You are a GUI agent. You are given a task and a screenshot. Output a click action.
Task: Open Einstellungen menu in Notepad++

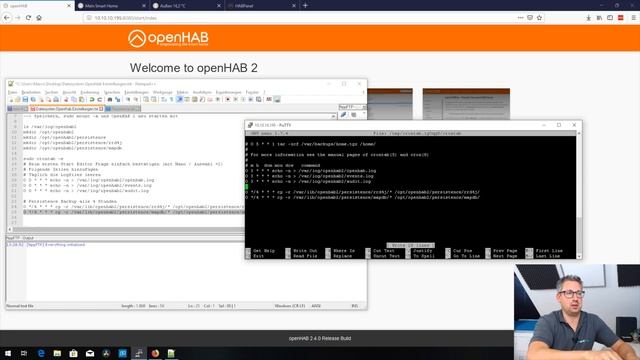point(136,92)
